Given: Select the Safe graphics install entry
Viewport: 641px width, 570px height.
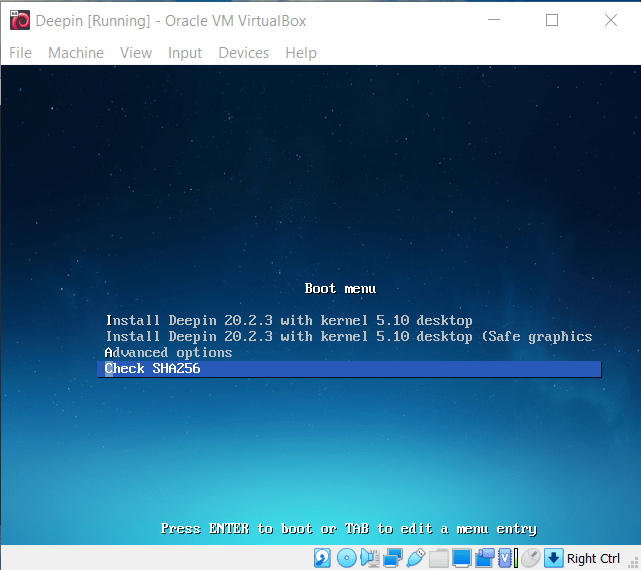Looking at the screenshot, I should [x=349, y=337].
